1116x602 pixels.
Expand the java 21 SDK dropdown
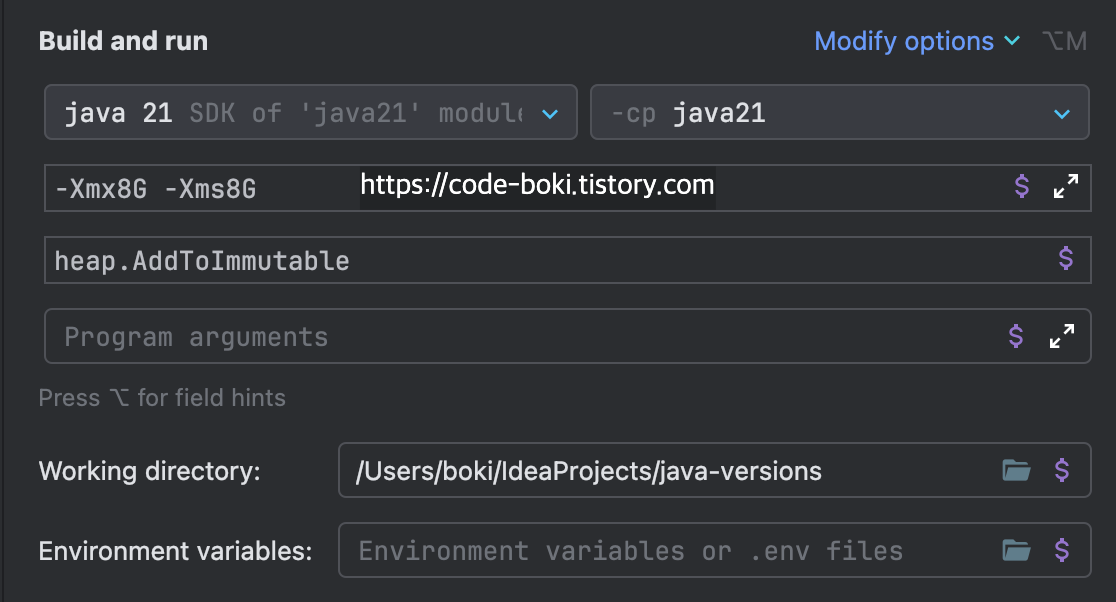coord(549,114)
